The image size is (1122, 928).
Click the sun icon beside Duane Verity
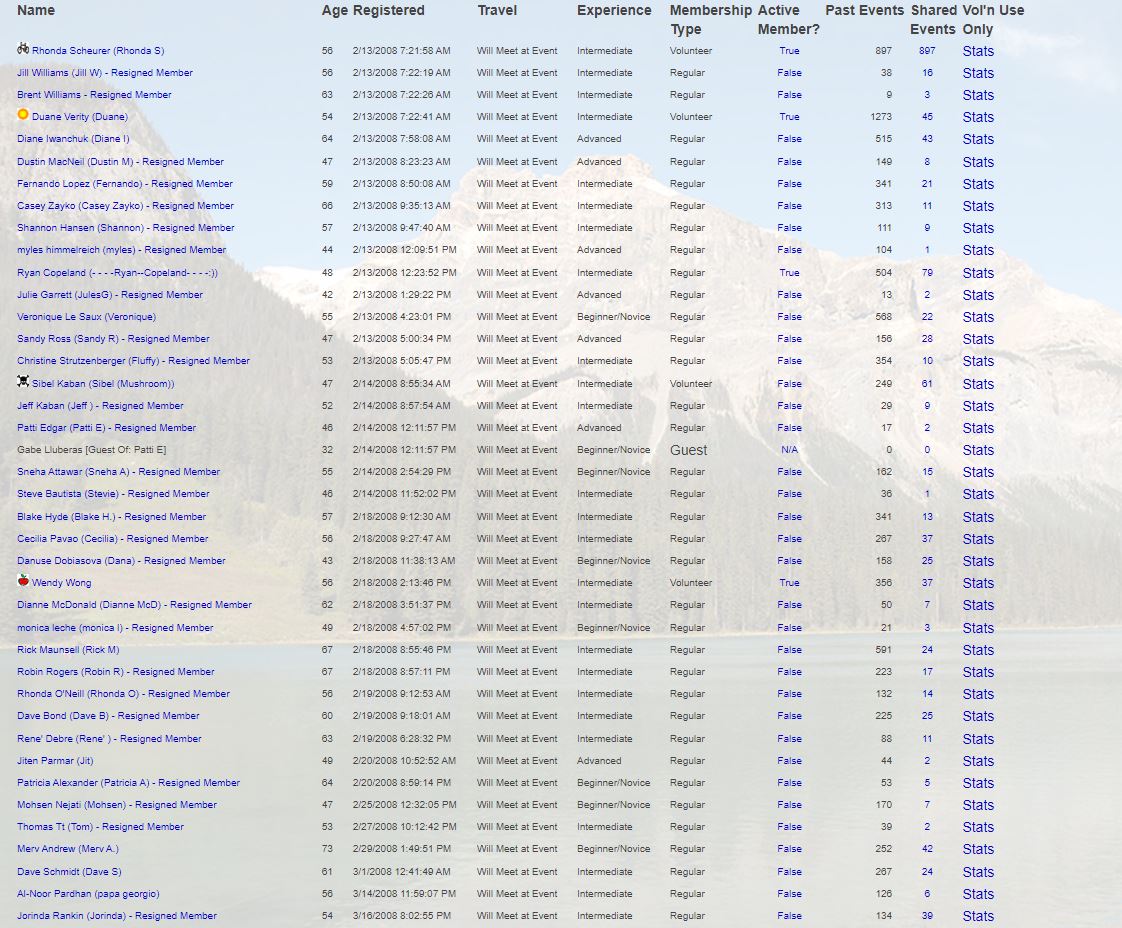(x=23, y=115)
